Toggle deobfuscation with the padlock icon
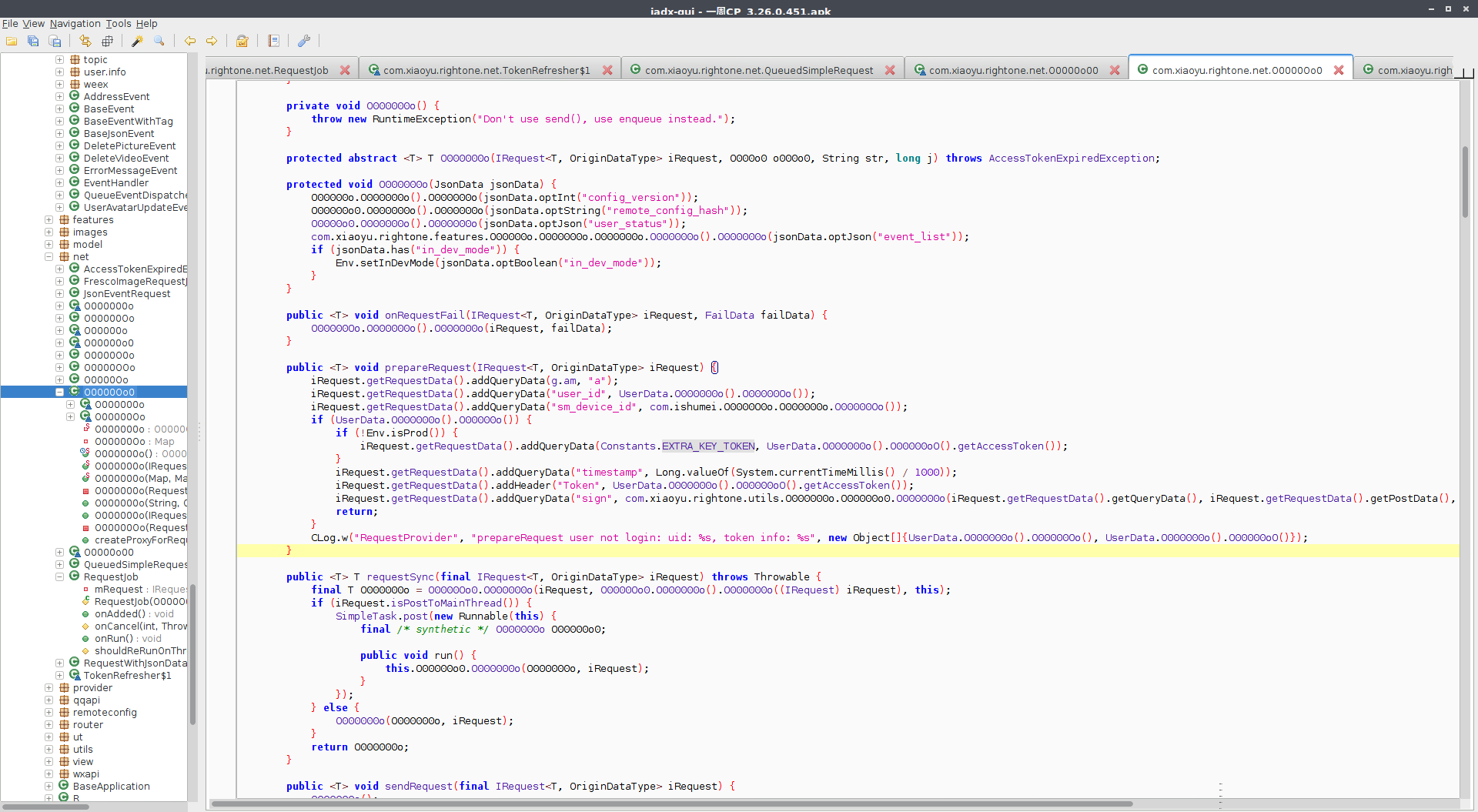1478x812 pixels. pyautogui.click(x=242, y=41)
